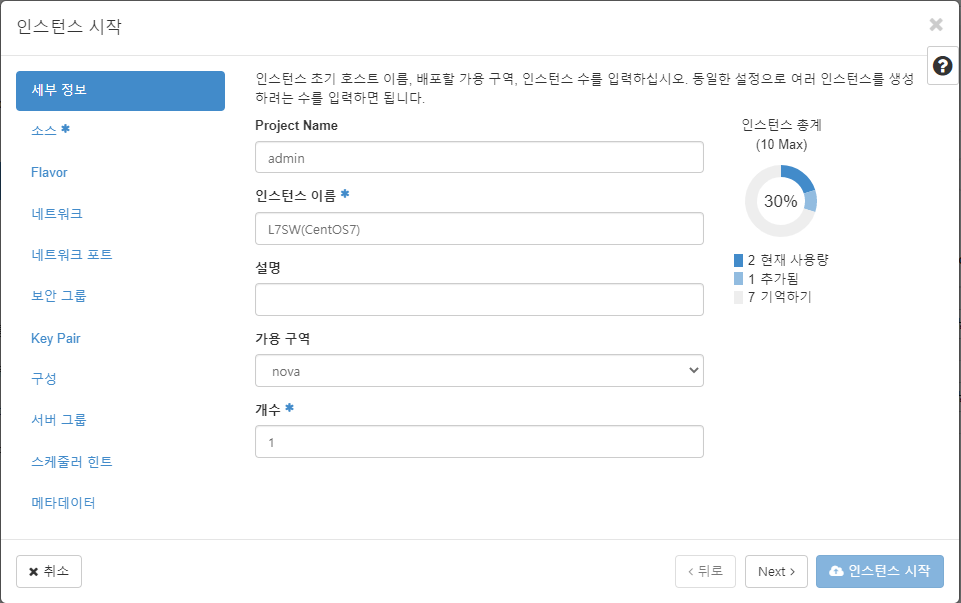This screenshot has height=603, width=961.
Task: Go to the Flavor step
Action: pos(49,172)
